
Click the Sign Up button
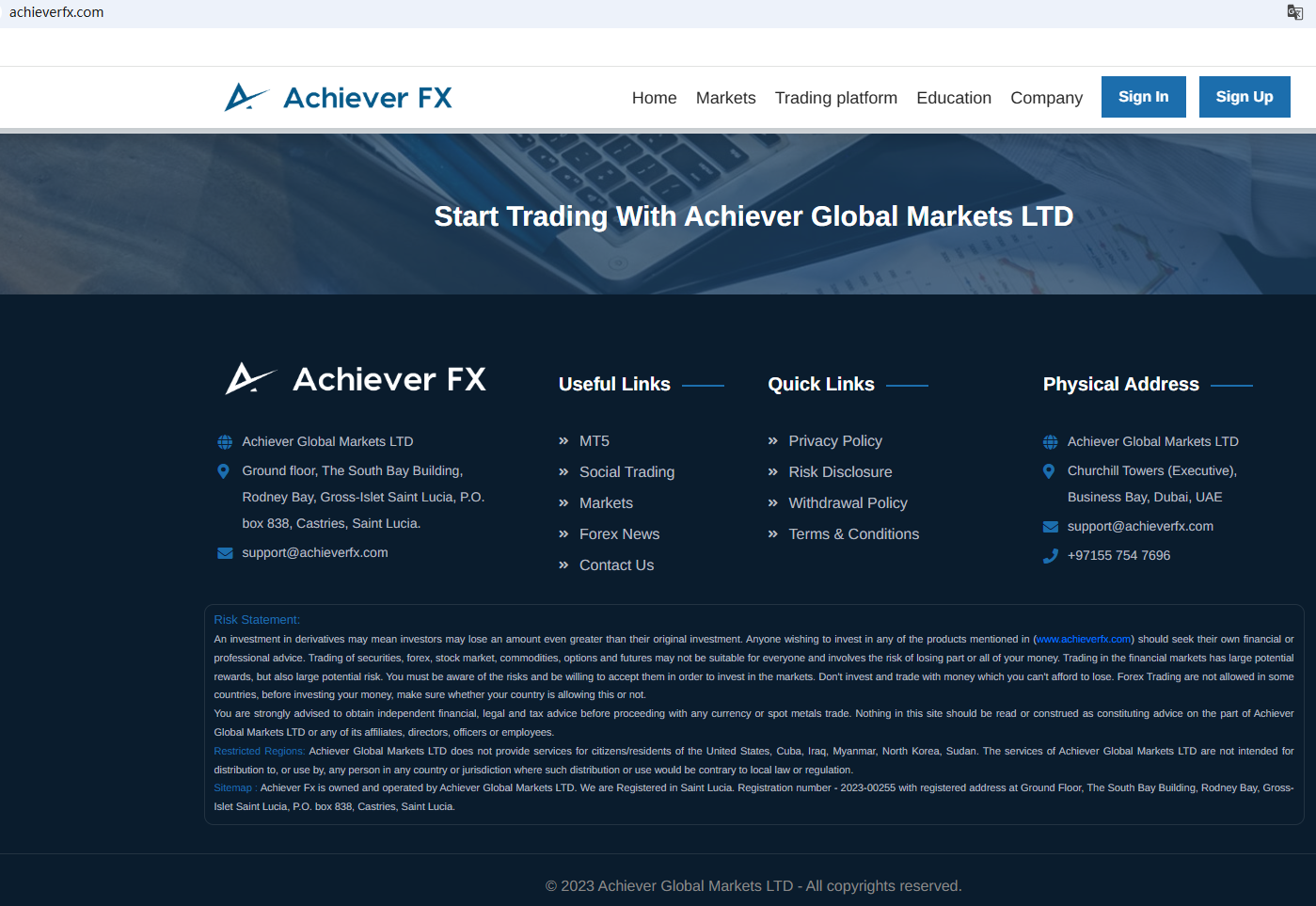coord(1245,97)
